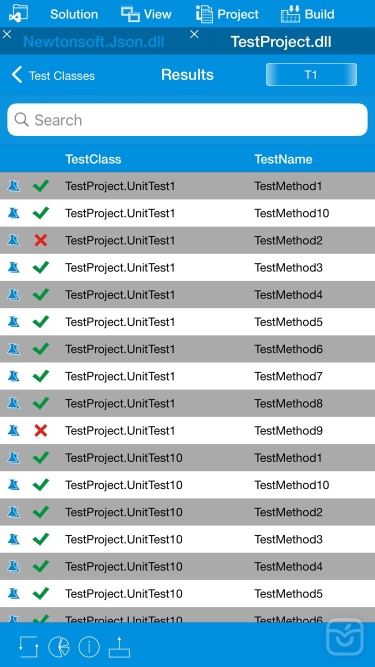
Task: Click green passed checkmark for UnitTest1 TestMethod7
Action: (x=41, y=376)
